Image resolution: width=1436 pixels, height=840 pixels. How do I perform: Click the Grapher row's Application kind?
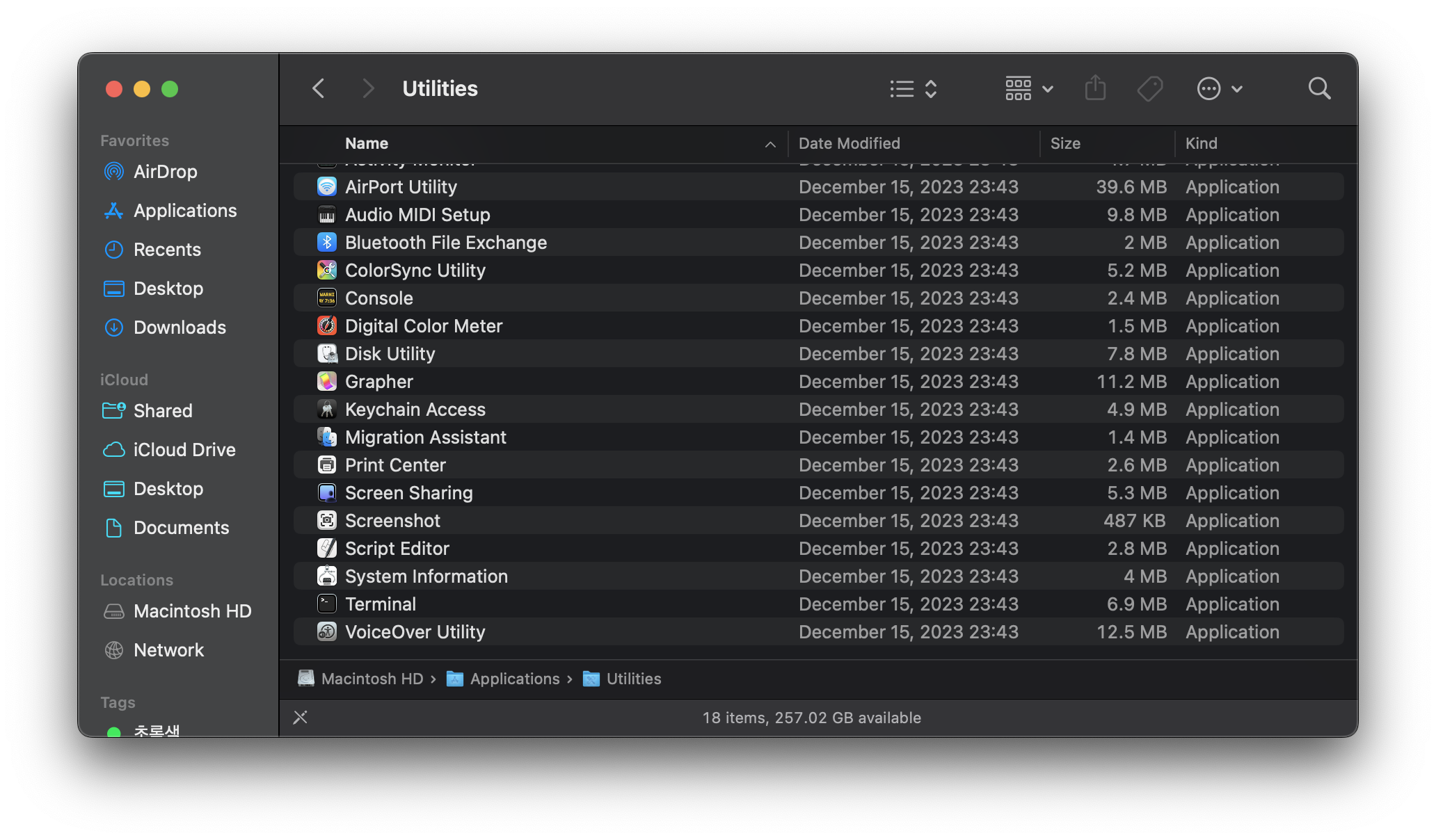(x=1232, y=381)
